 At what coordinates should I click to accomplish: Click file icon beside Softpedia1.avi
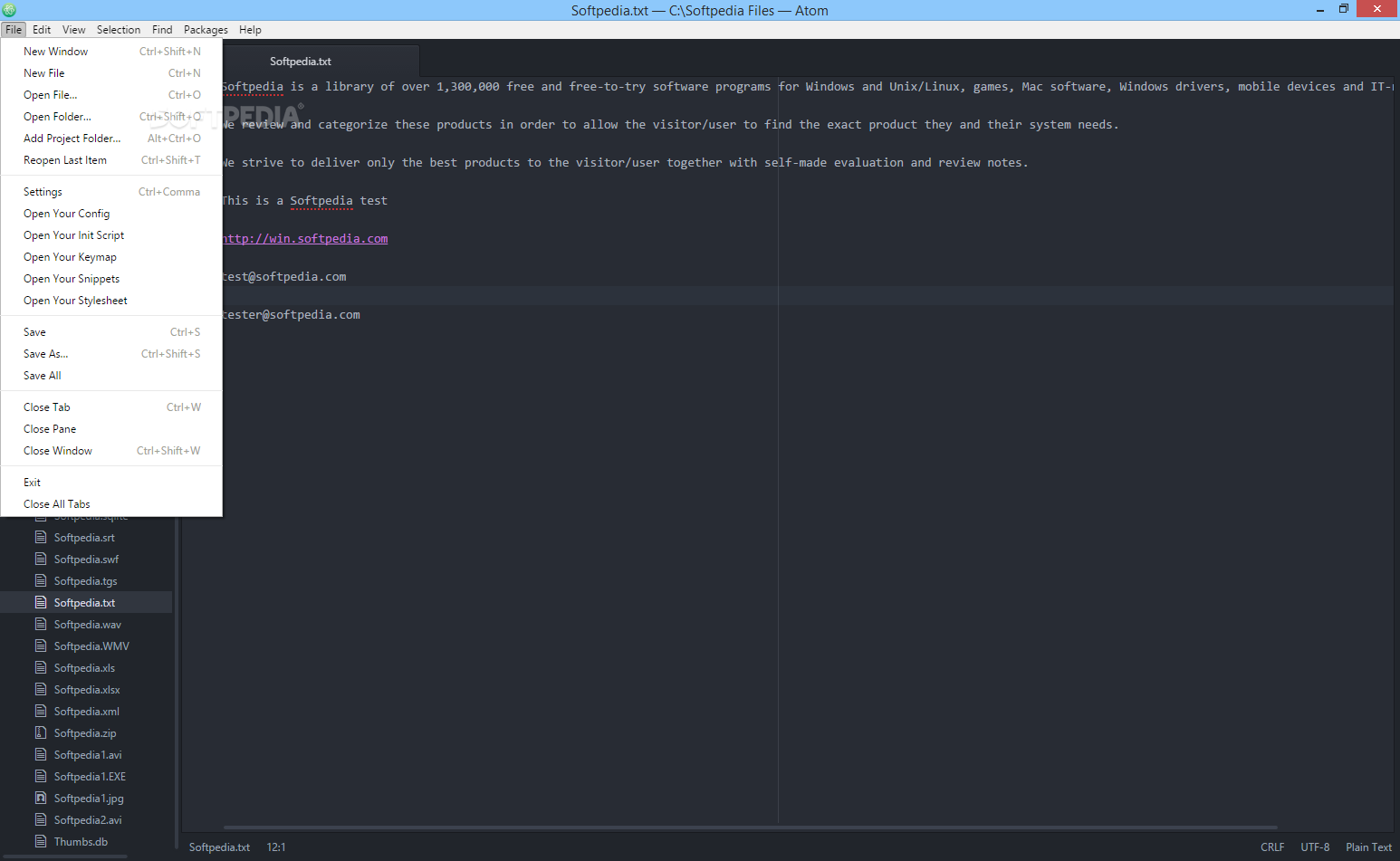[41, 754]
